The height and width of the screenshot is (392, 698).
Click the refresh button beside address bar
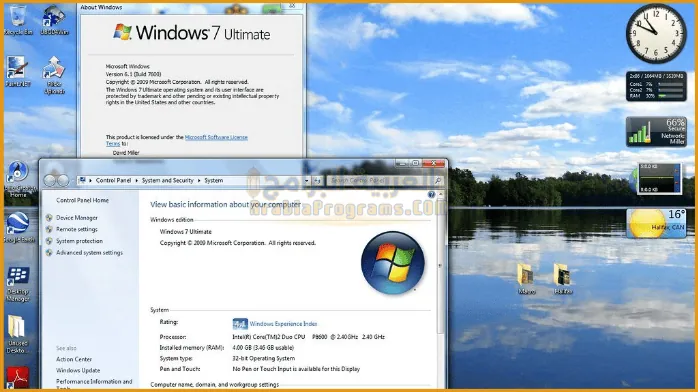point(317,181)
